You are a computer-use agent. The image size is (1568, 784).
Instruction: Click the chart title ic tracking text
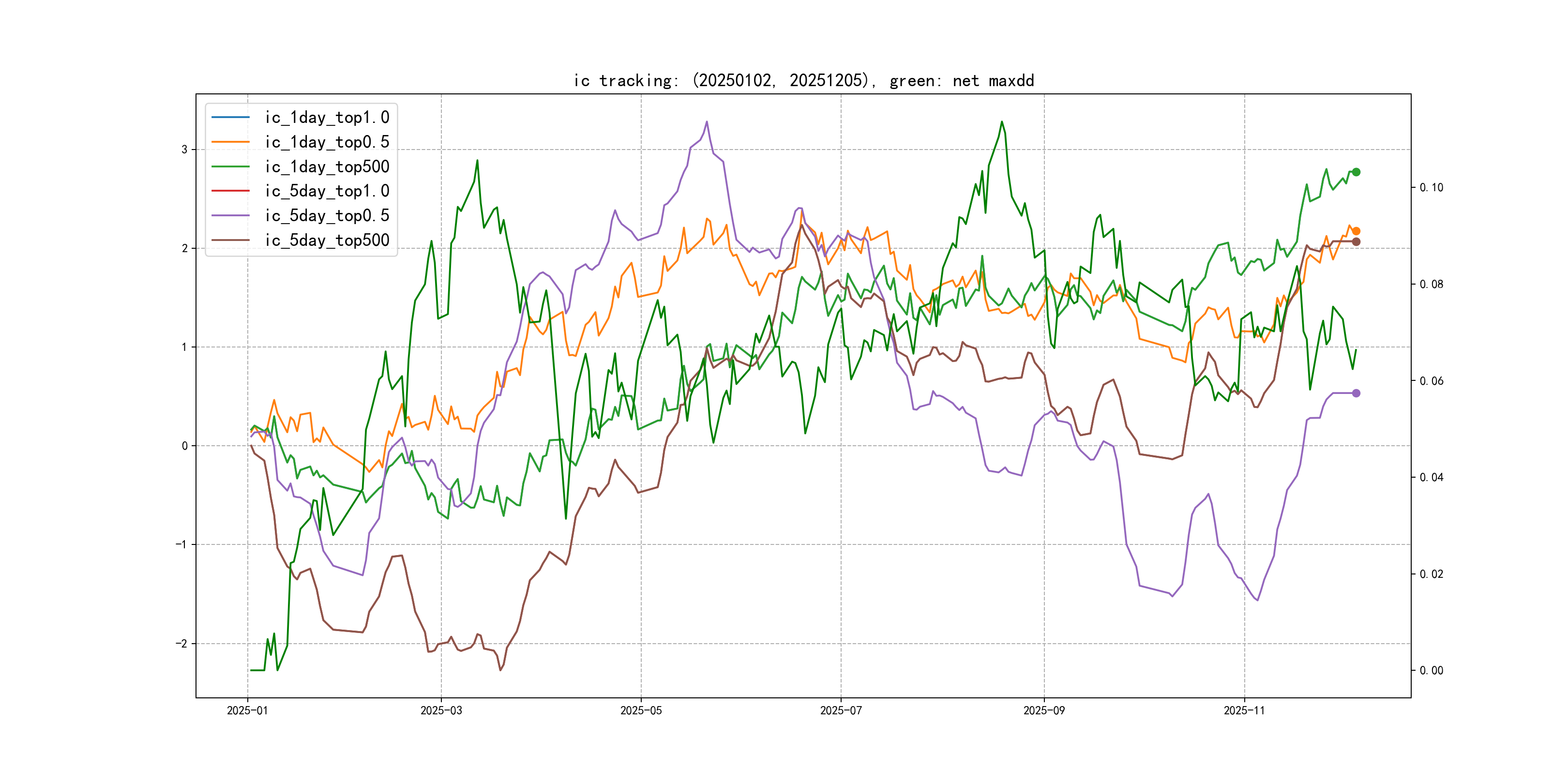(x=803, y=80)
